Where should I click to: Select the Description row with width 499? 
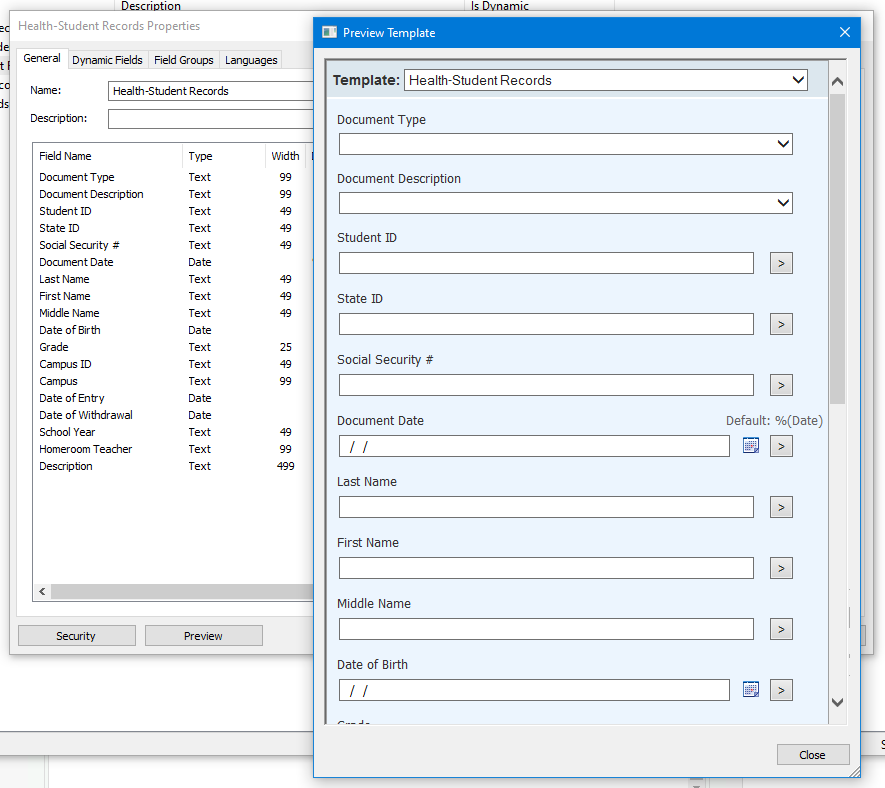pos(172,466)
